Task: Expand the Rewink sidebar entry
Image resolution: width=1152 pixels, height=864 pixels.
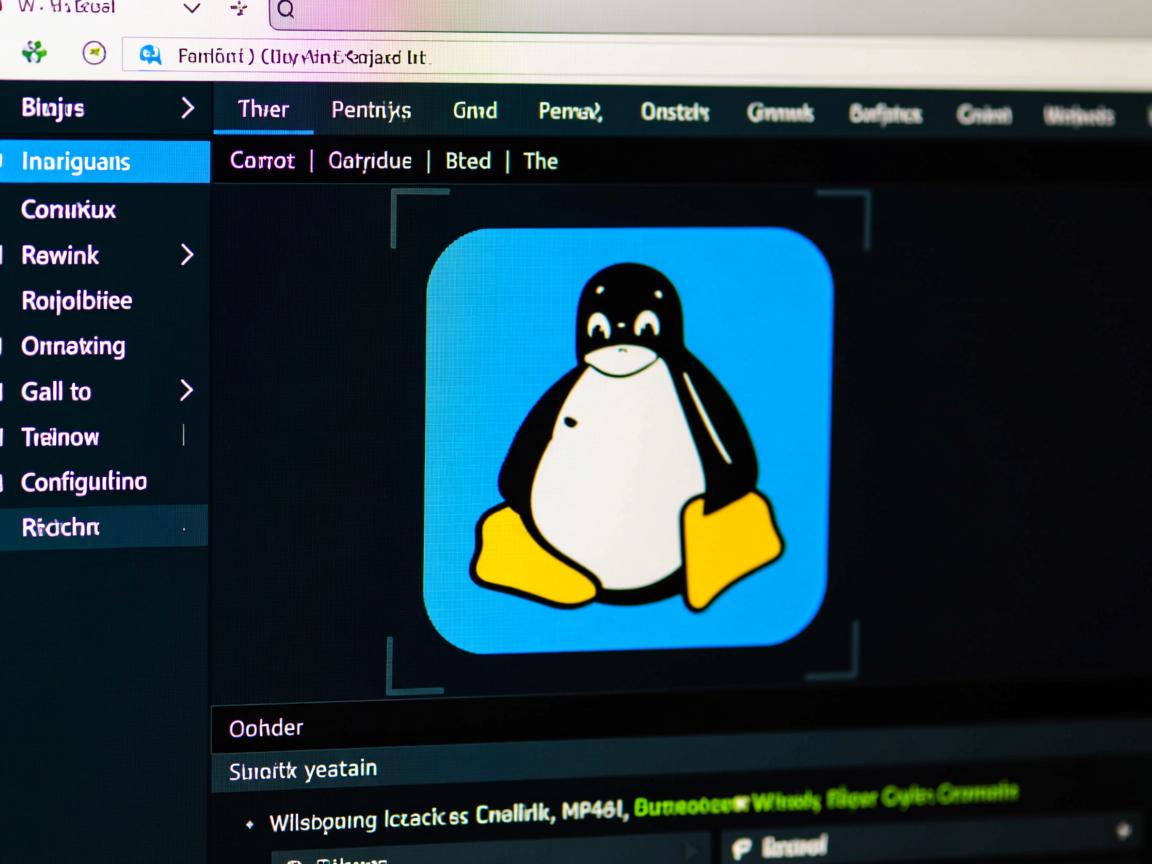Action: tap(188, 256)
